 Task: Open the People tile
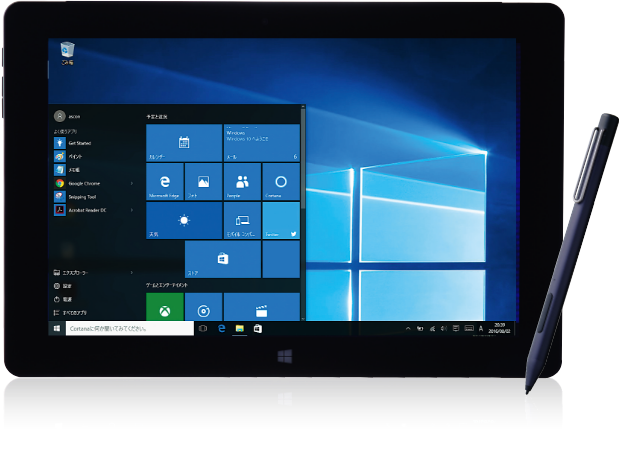[x=242, y=182]
